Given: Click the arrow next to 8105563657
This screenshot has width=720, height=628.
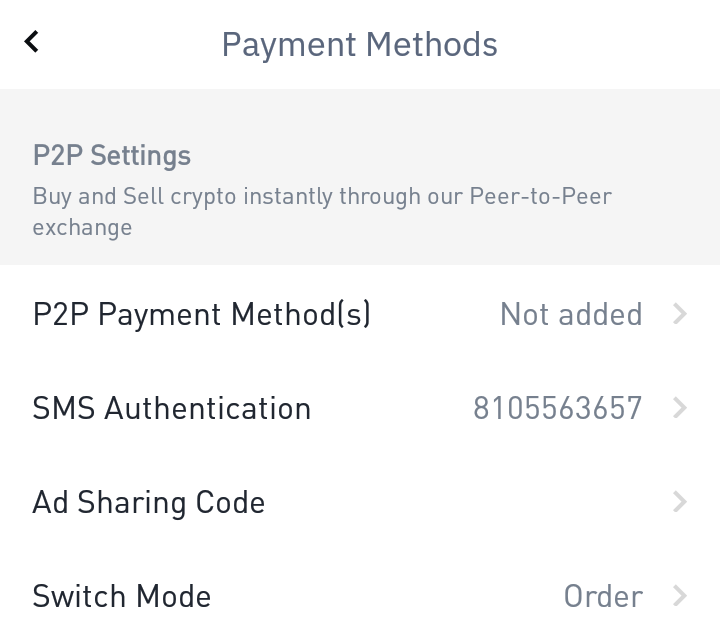Looking at the screenshot, I should (680, 408).
